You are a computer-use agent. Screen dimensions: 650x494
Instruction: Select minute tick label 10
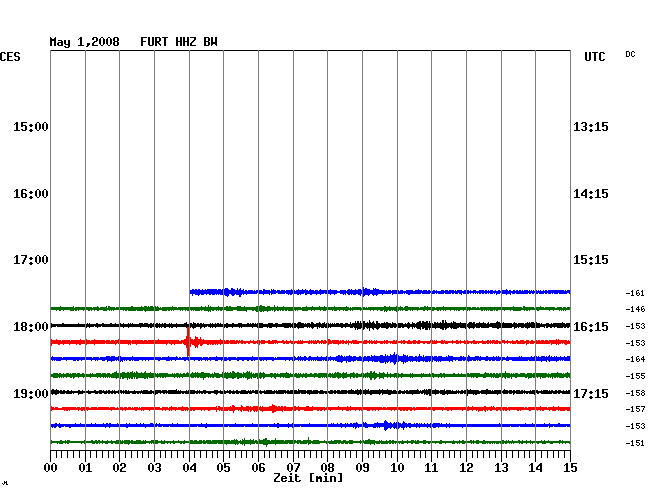(397, 468)
